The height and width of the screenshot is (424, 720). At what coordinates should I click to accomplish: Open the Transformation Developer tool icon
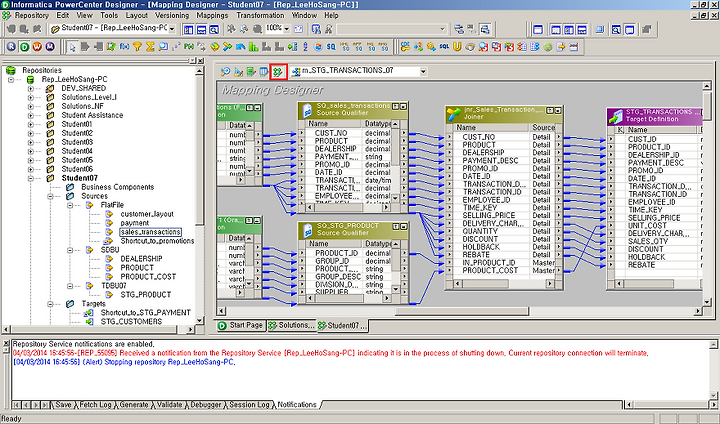251,72
